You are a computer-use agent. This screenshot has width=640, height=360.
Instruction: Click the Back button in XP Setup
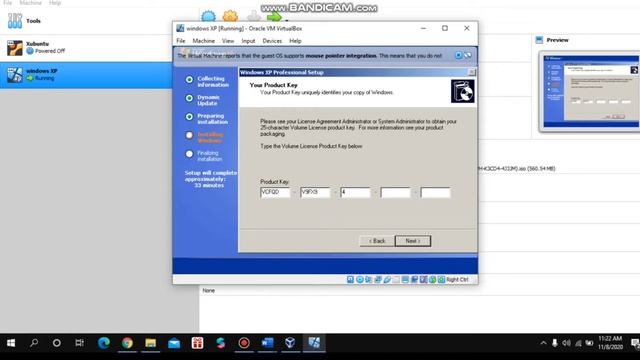pyautogui.click(x=377, y=241)
